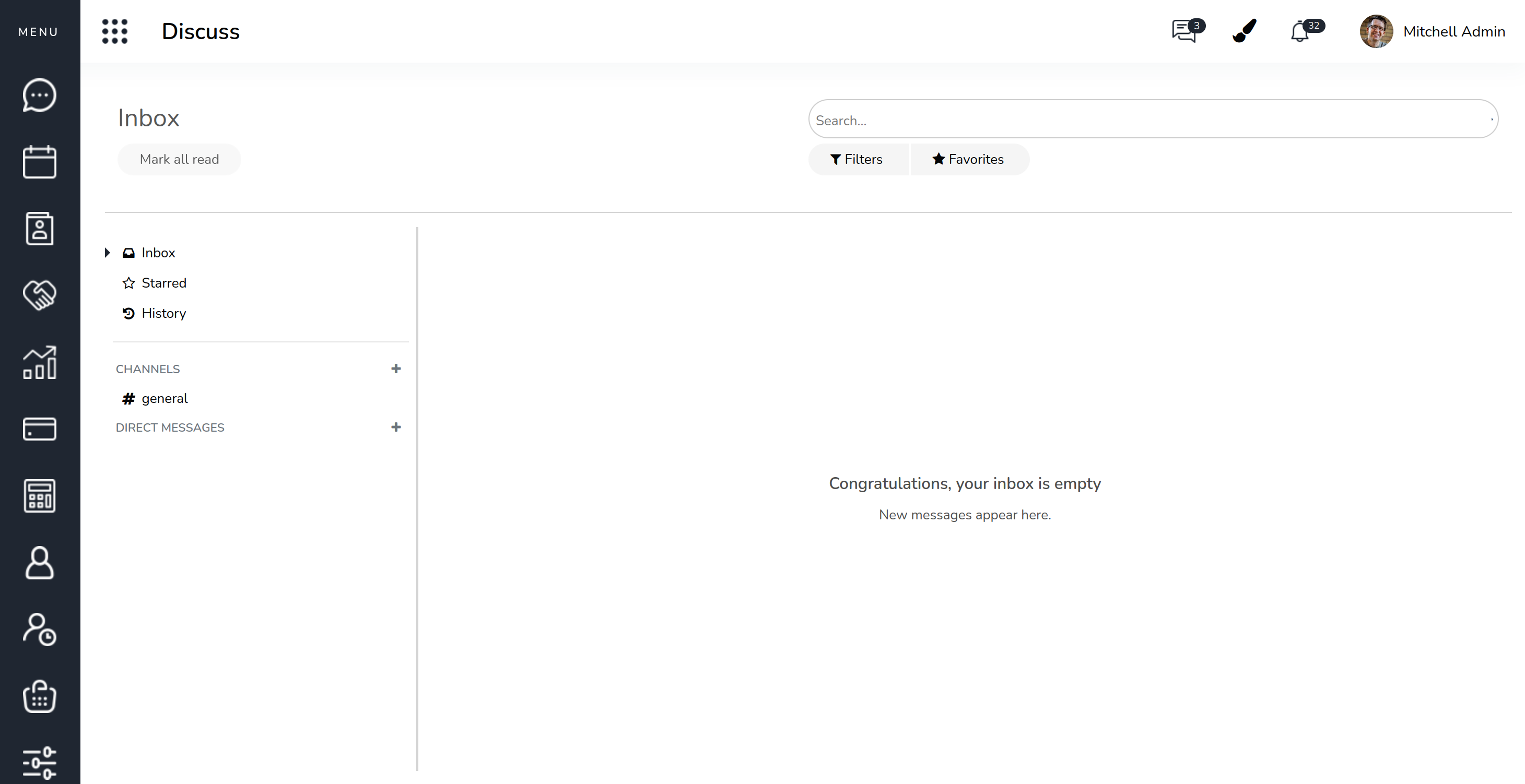Image resolution: width=1525 pixels, height=784 pixels.
Task: Open the Favorites dropdown
Action: point(968,159)
